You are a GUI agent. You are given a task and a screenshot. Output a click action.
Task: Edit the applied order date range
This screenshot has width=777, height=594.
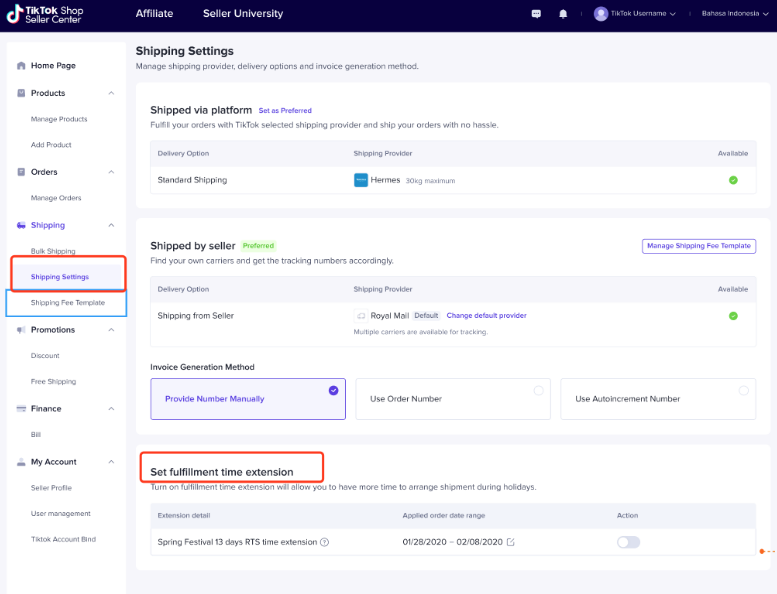click(510, 542)
